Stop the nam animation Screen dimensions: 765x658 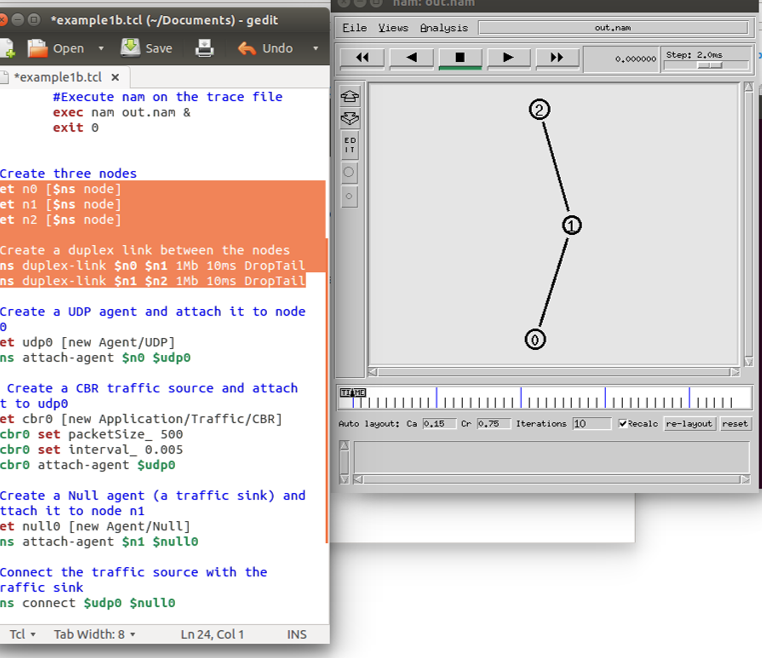pos(460,58)
